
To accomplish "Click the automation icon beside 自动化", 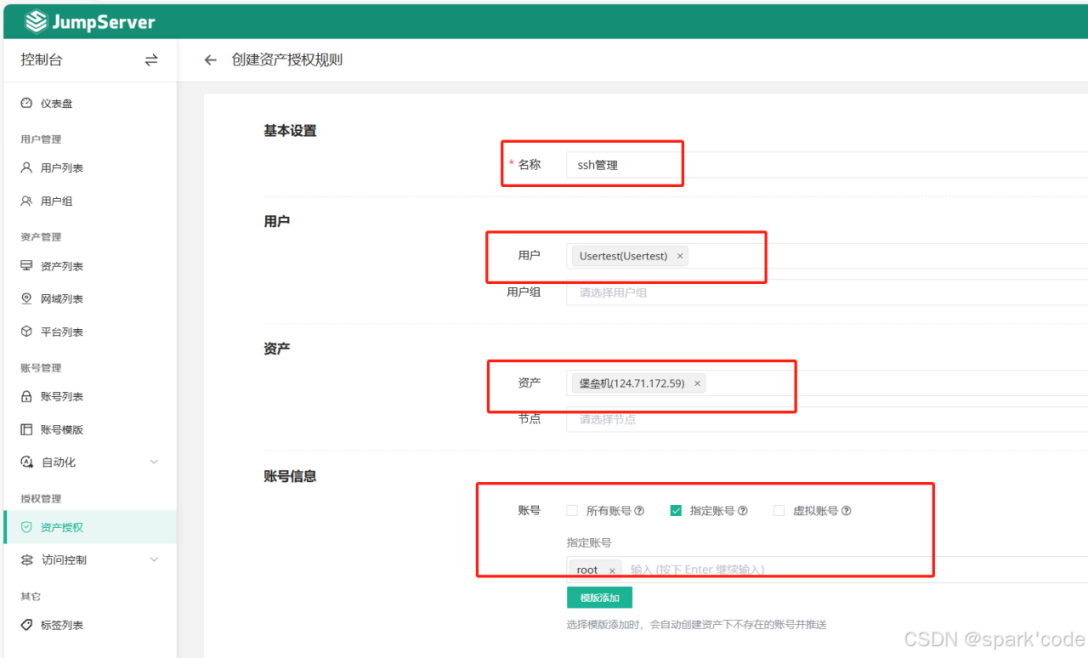I will click(x=26, y=462).
